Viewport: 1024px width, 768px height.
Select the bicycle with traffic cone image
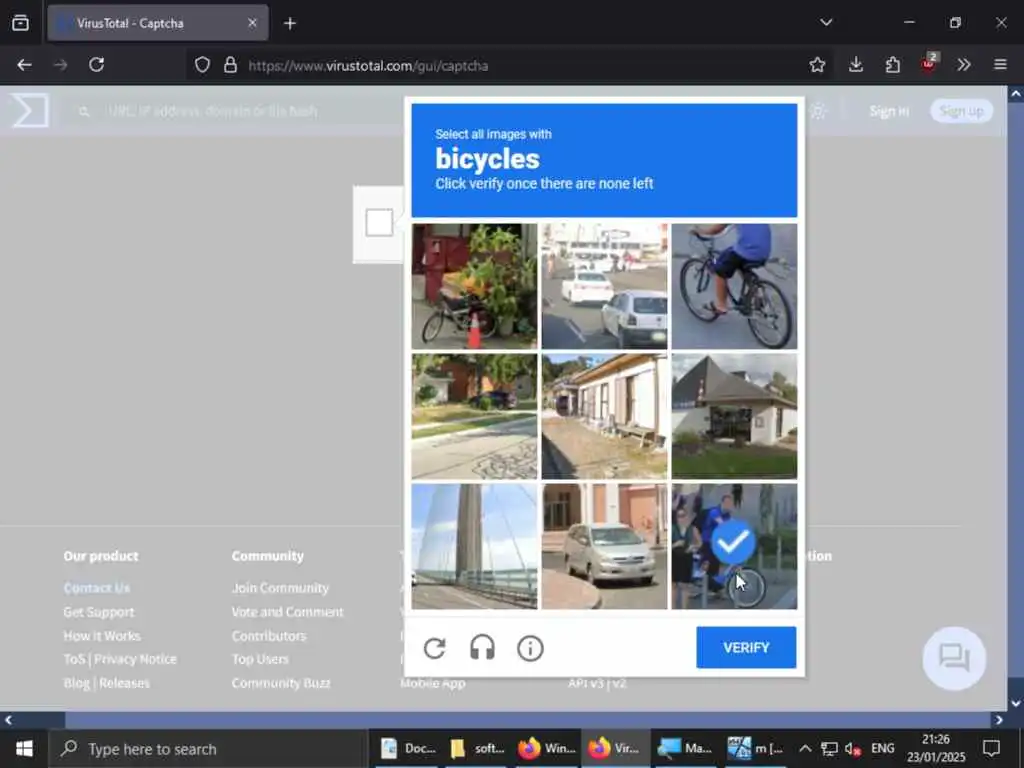point(474,286)
